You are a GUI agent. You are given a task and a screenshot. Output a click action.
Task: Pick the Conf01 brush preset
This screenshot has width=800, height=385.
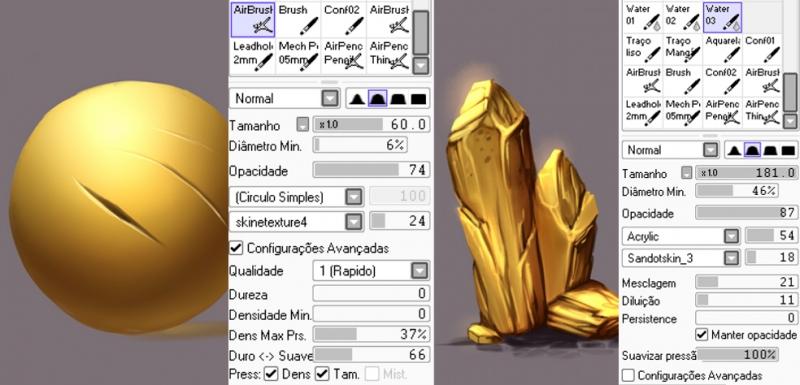762,49
